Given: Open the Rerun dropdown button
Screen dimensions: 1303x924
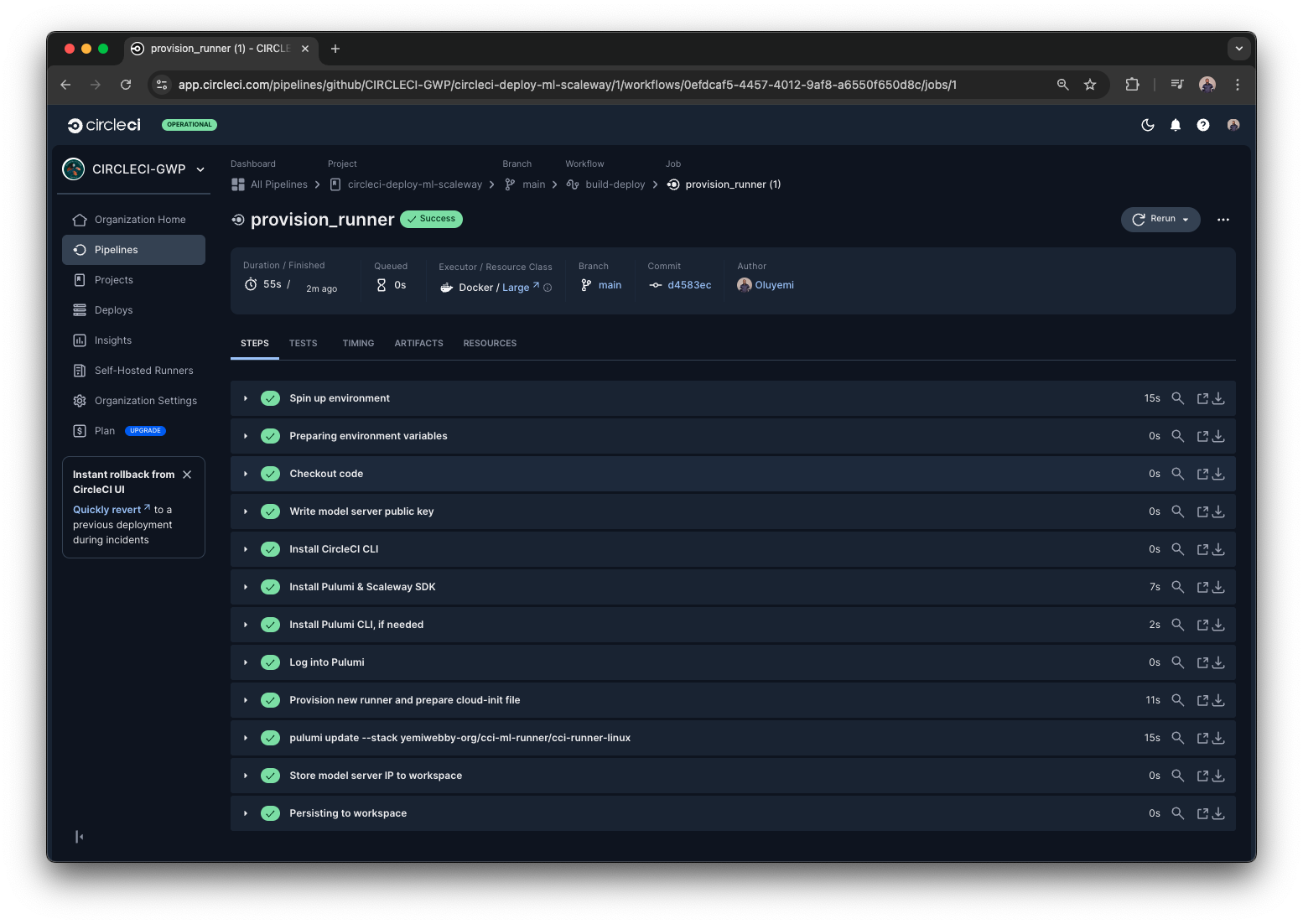Looking at the screenshot, I should click(1160, 219).
